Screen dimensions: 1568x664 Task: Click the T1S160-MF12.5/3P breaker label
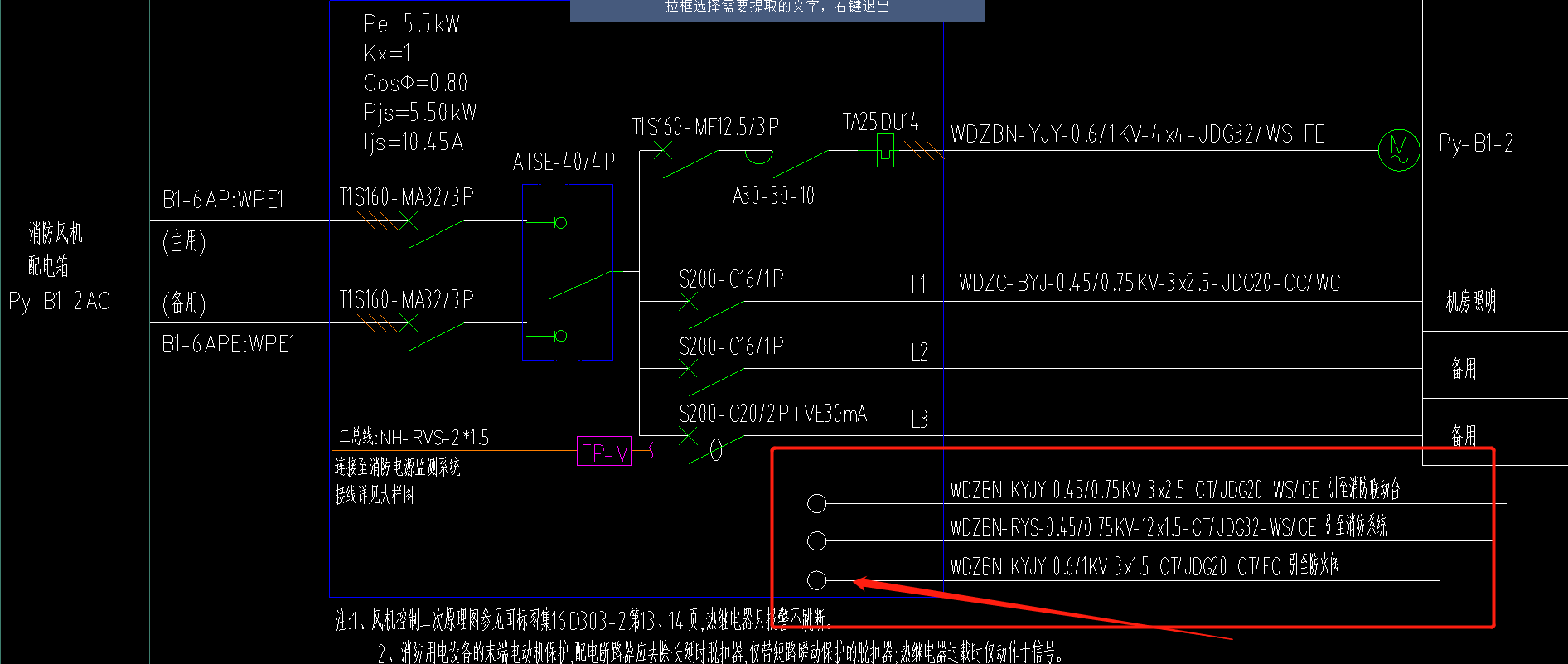pos(705,127)
